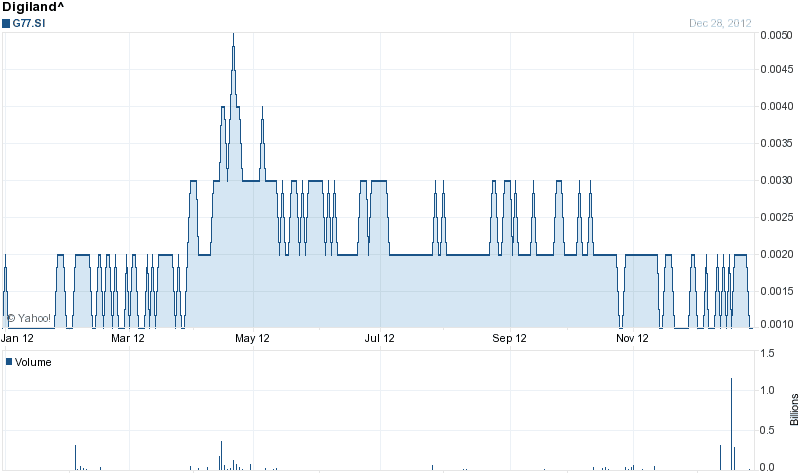The height and width of the screenshot is (475, 800).
Task: Click the 0.0025 price axis value
Action: [777, 217]
